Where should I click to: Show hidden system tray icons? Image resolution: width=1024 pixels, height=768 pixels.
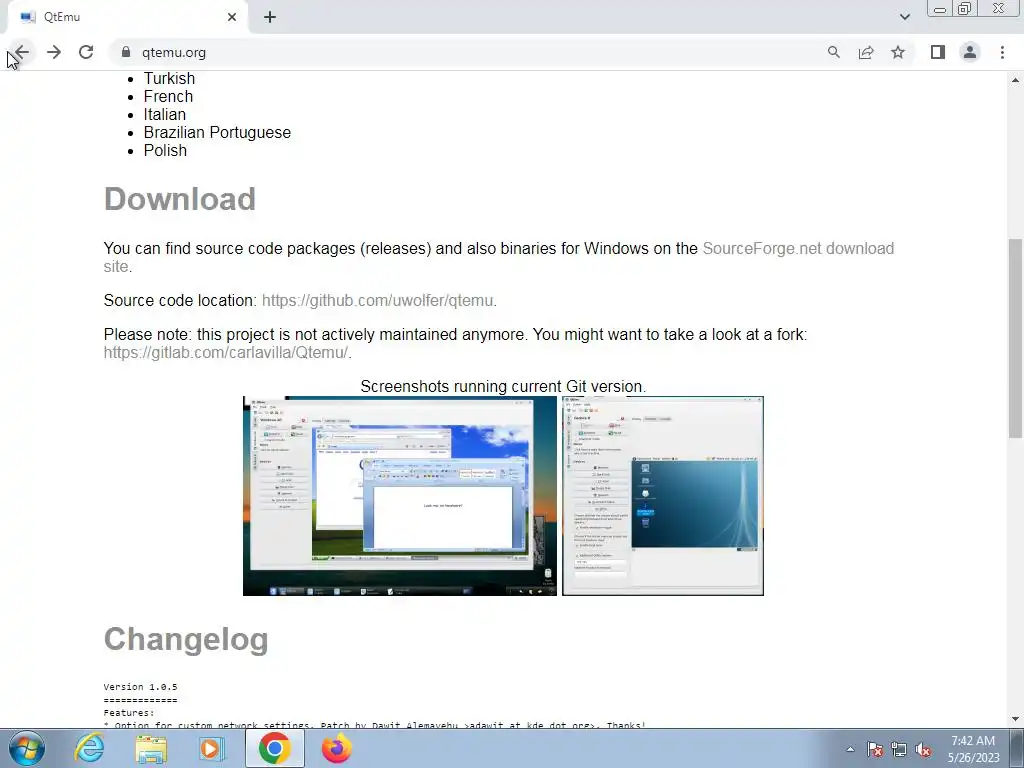click(x=850, y=749)
